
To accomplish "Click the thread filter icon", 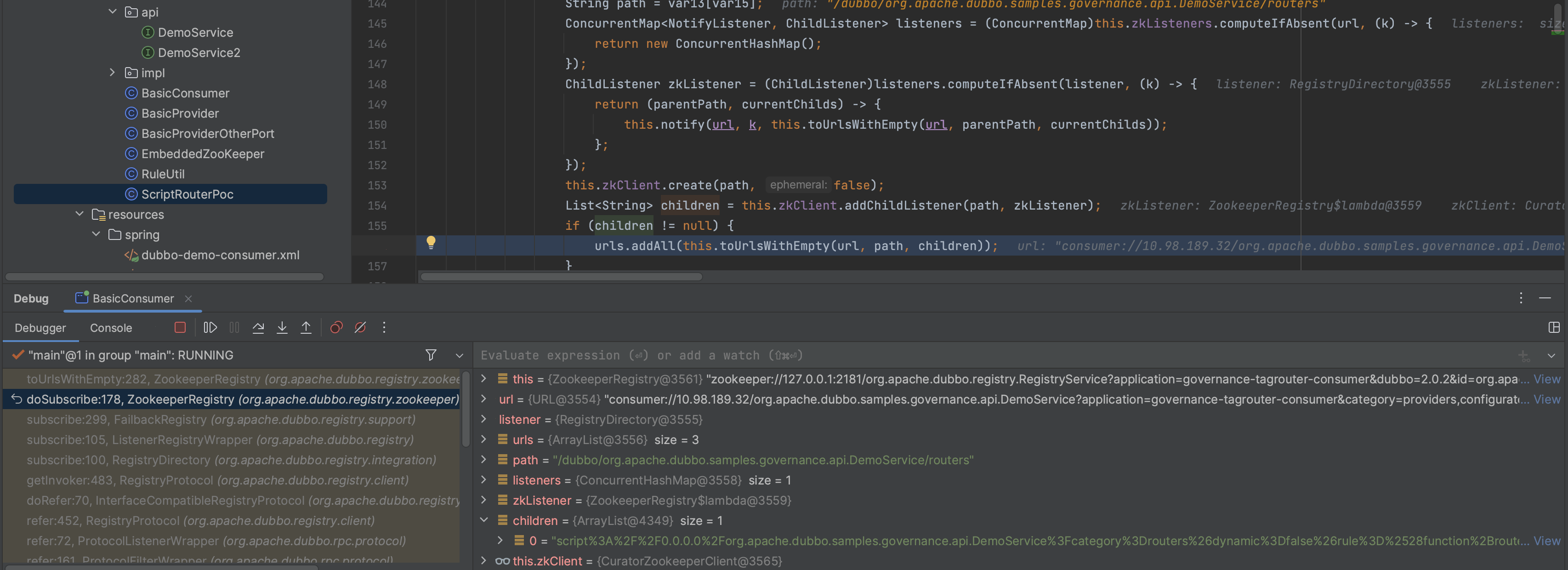I will (431, 355).
